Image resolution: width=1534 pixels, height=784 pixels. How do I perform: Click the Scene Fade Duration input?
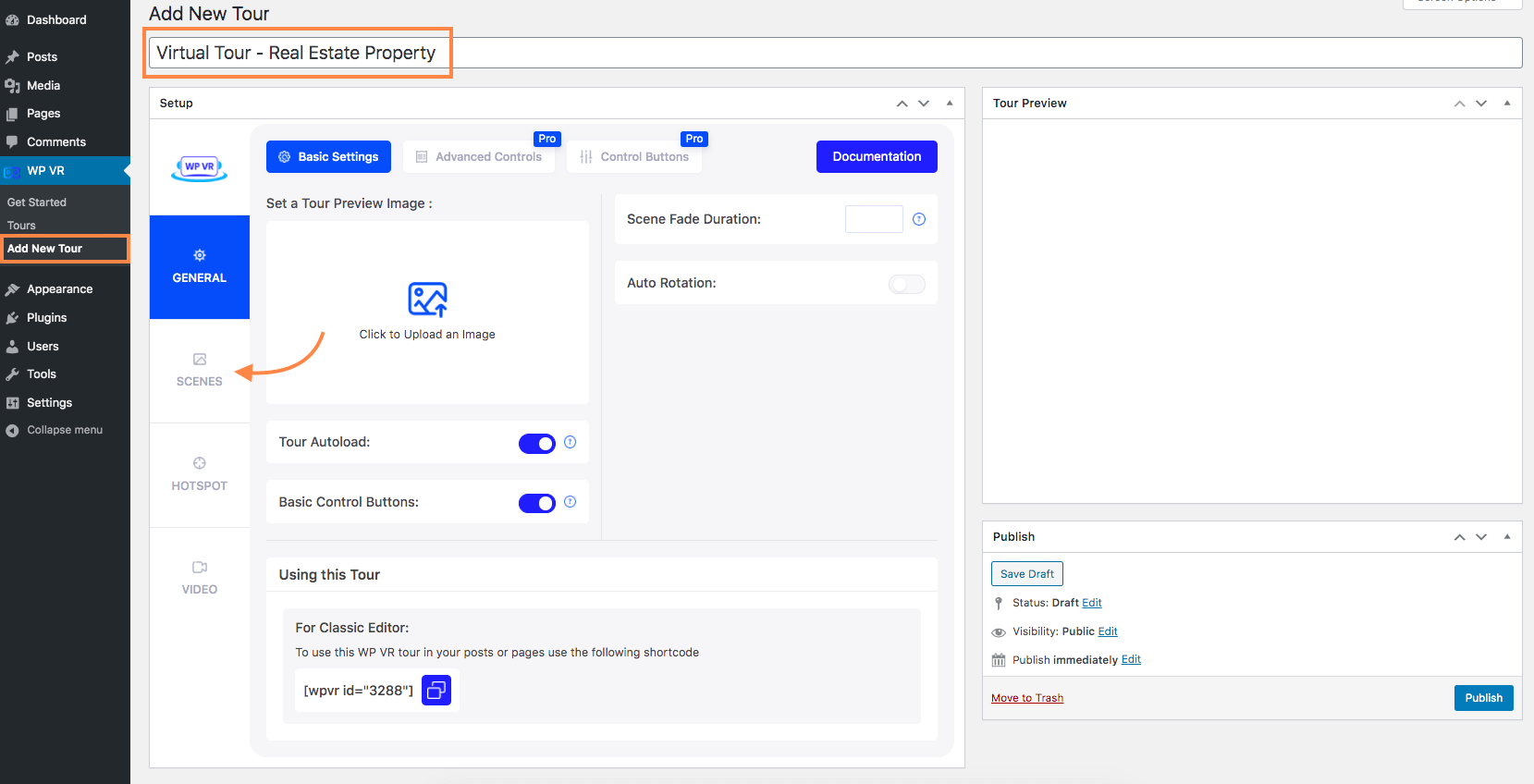[x=874, y=219]
